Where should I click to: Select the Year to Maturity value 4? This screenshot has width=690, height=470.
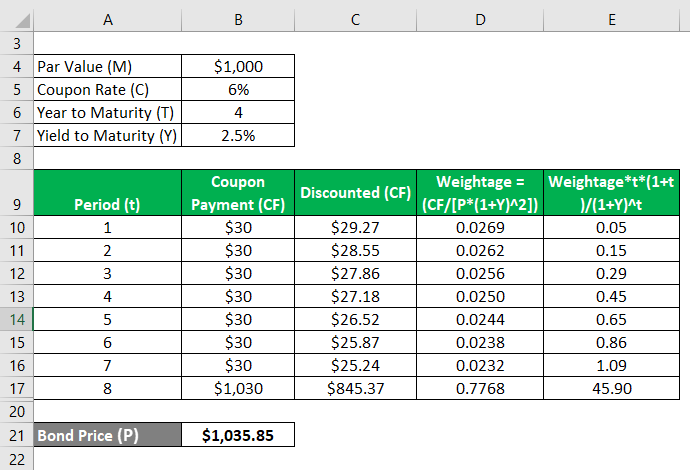coord(238,112)
